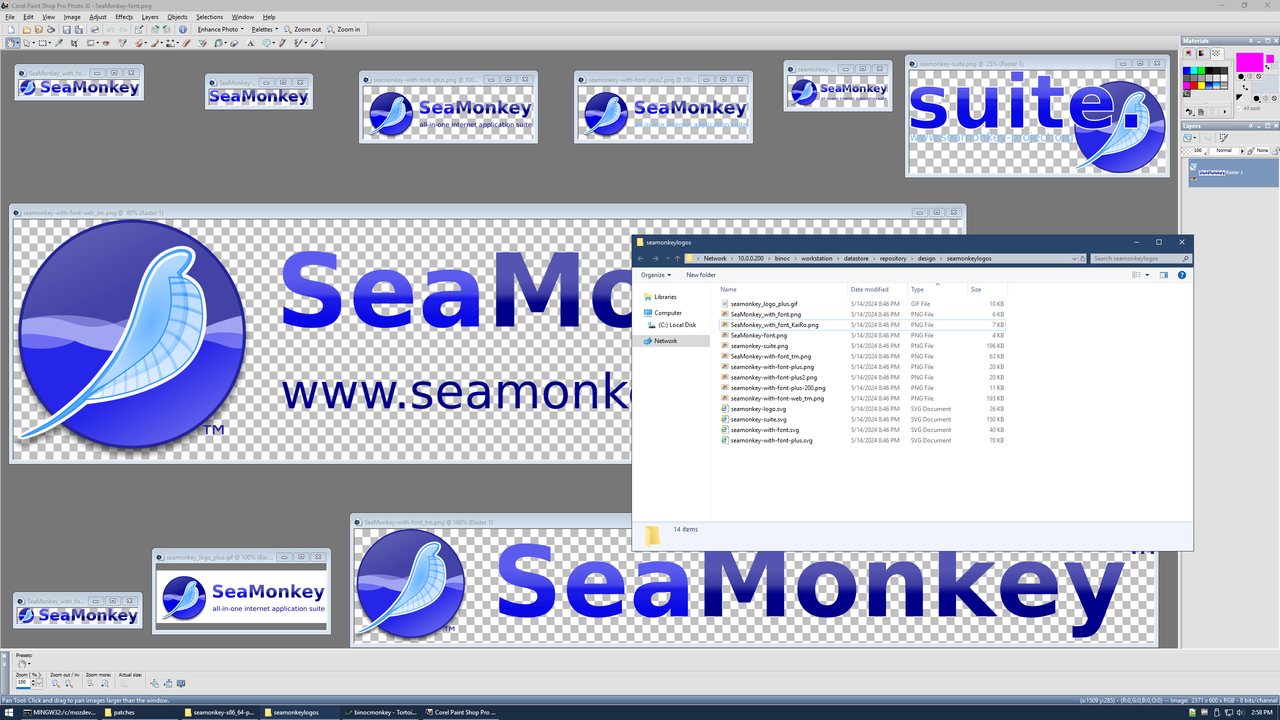Open the address bar history dropdown in Explorer
Viewport: 1280px width, 720px height.
(x=1075, y=258)
